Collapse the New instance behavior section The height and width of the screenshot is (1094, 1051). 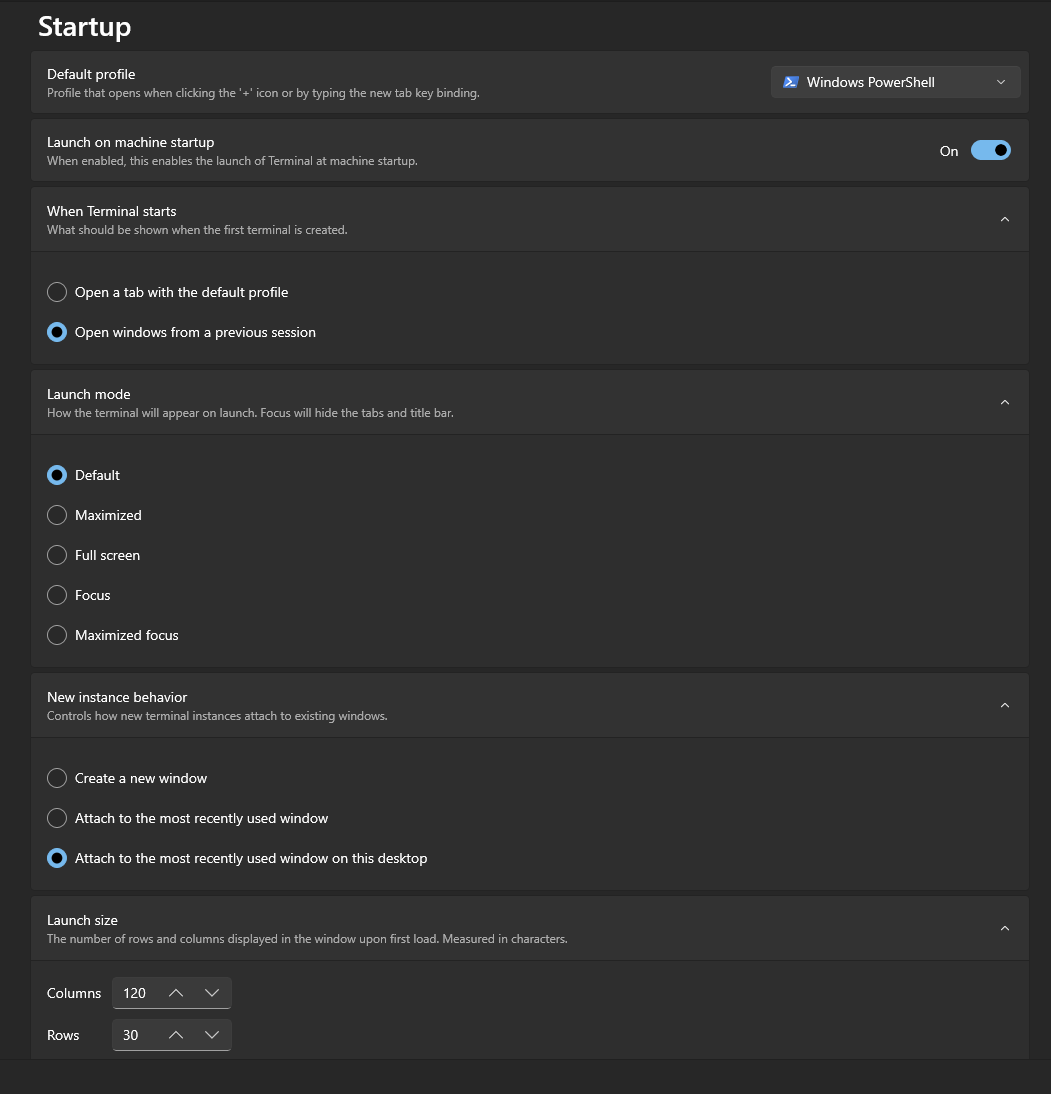1005,705
